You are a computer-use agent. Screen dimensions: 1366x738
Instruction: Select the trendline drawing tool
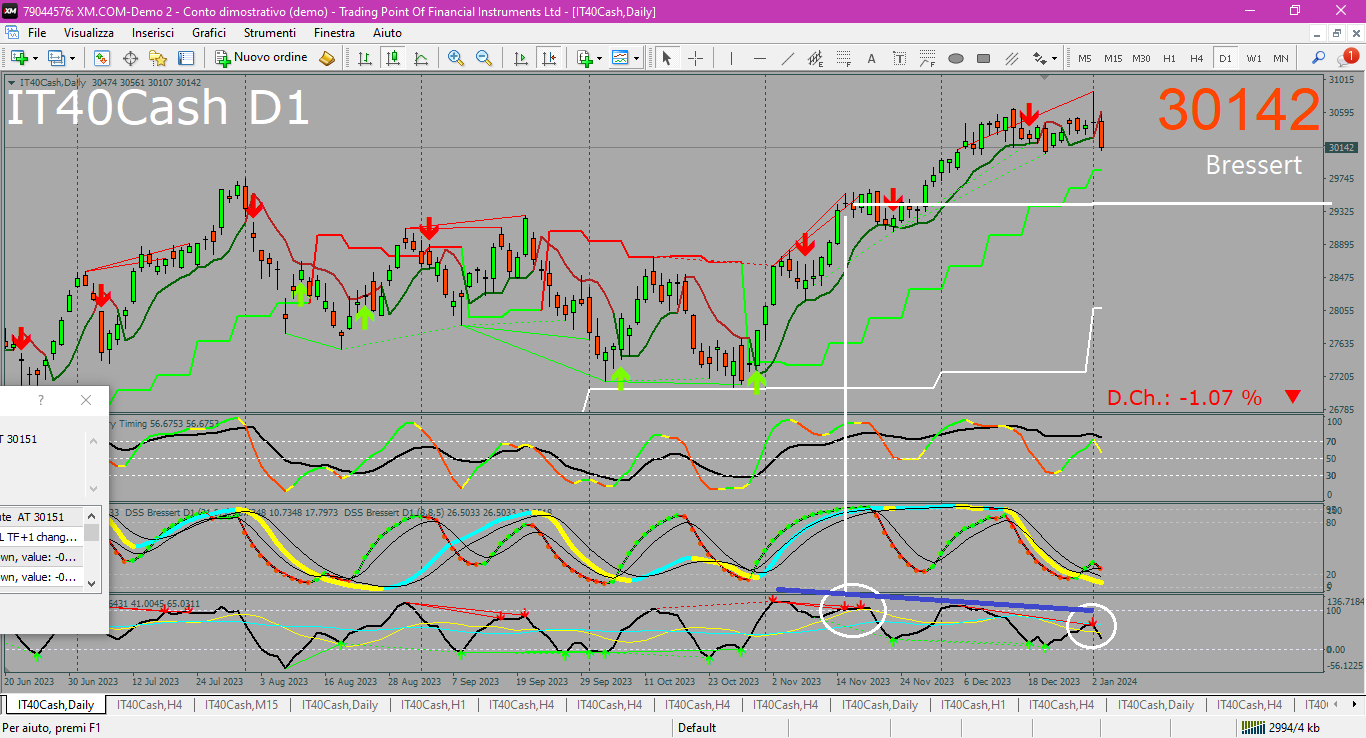[x=788, y=58]
